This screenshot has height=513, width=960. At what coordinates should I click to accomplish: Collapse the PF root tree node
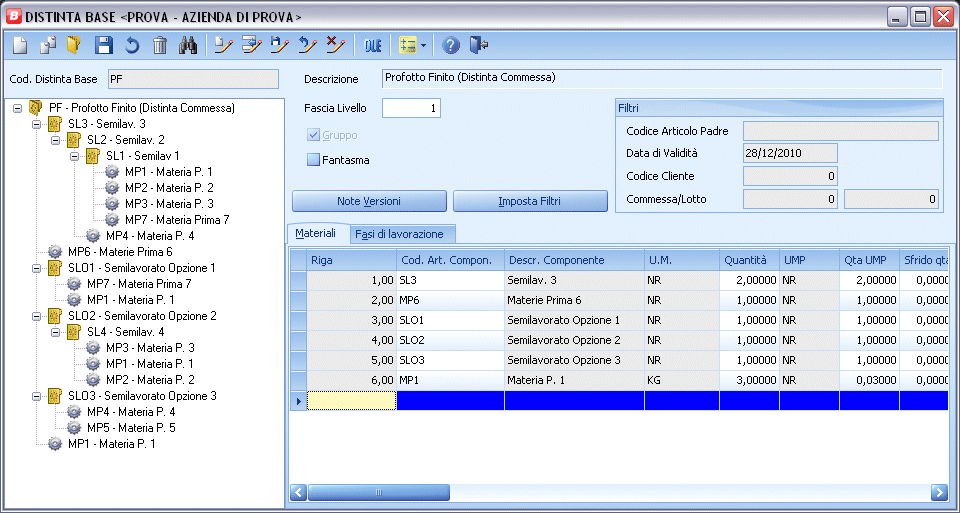[x=18, y=108]
